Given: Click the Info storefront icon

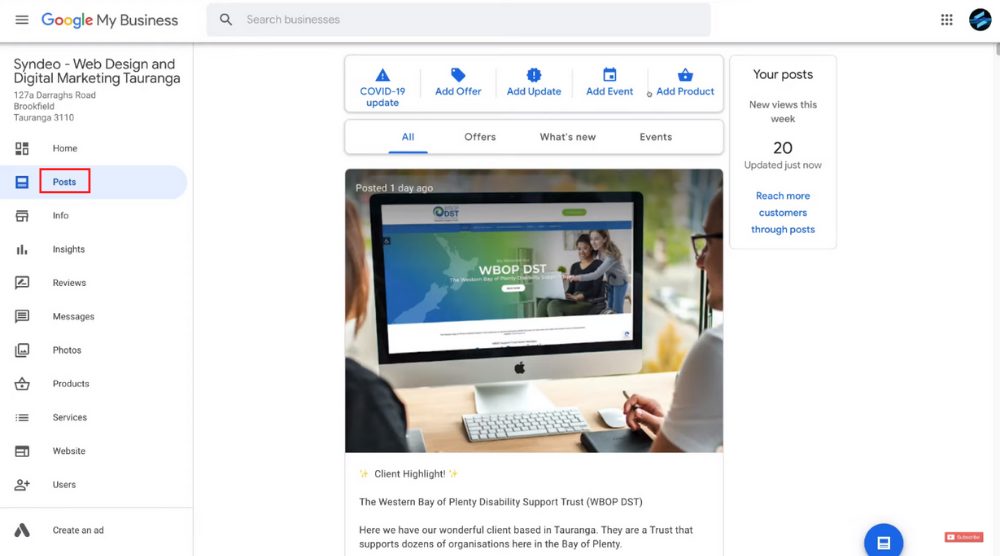Looking at the screenshot, I should pyautogui.click(x=22, y=216).
